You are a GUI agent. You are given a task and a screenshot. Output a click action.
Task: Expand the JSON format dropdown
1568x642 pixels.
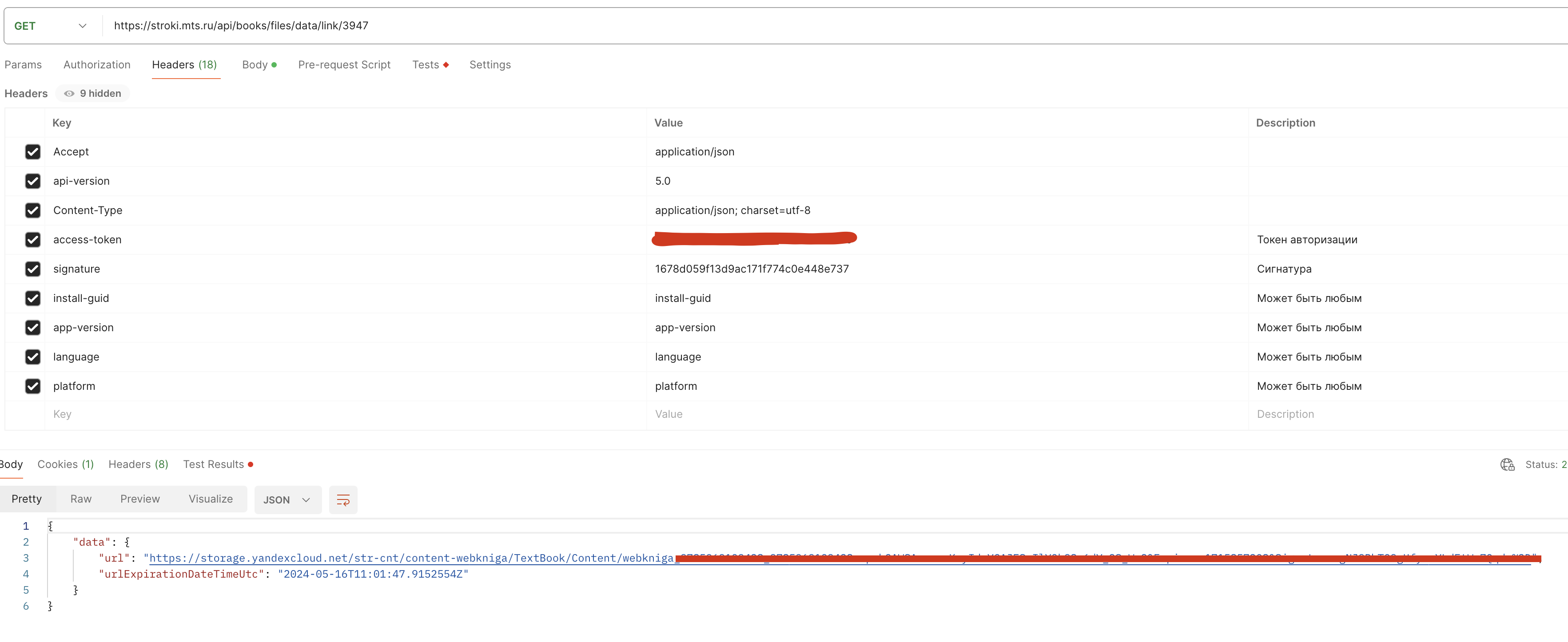coord(287,499)
